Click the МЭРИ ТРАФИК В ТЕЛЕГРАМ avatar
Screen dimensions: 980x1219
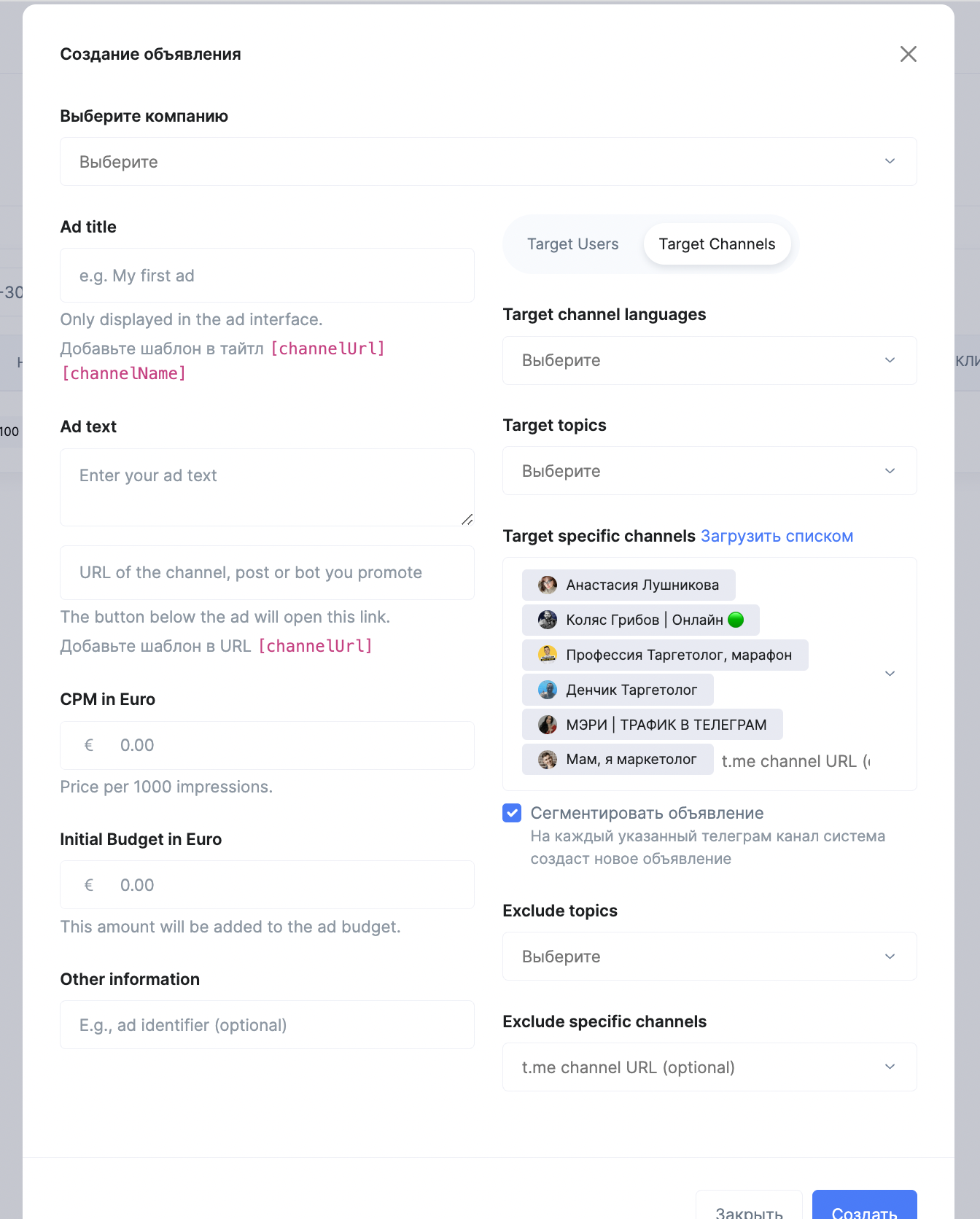coord(547,725)
